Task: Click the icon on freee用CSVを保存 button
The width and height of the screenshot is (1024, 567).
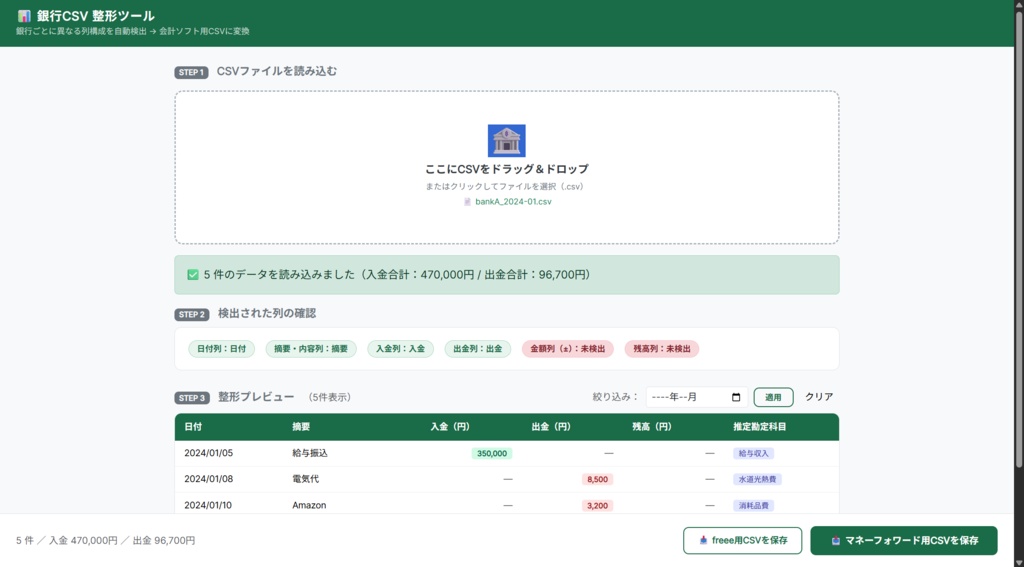Action: click(703, 540)
